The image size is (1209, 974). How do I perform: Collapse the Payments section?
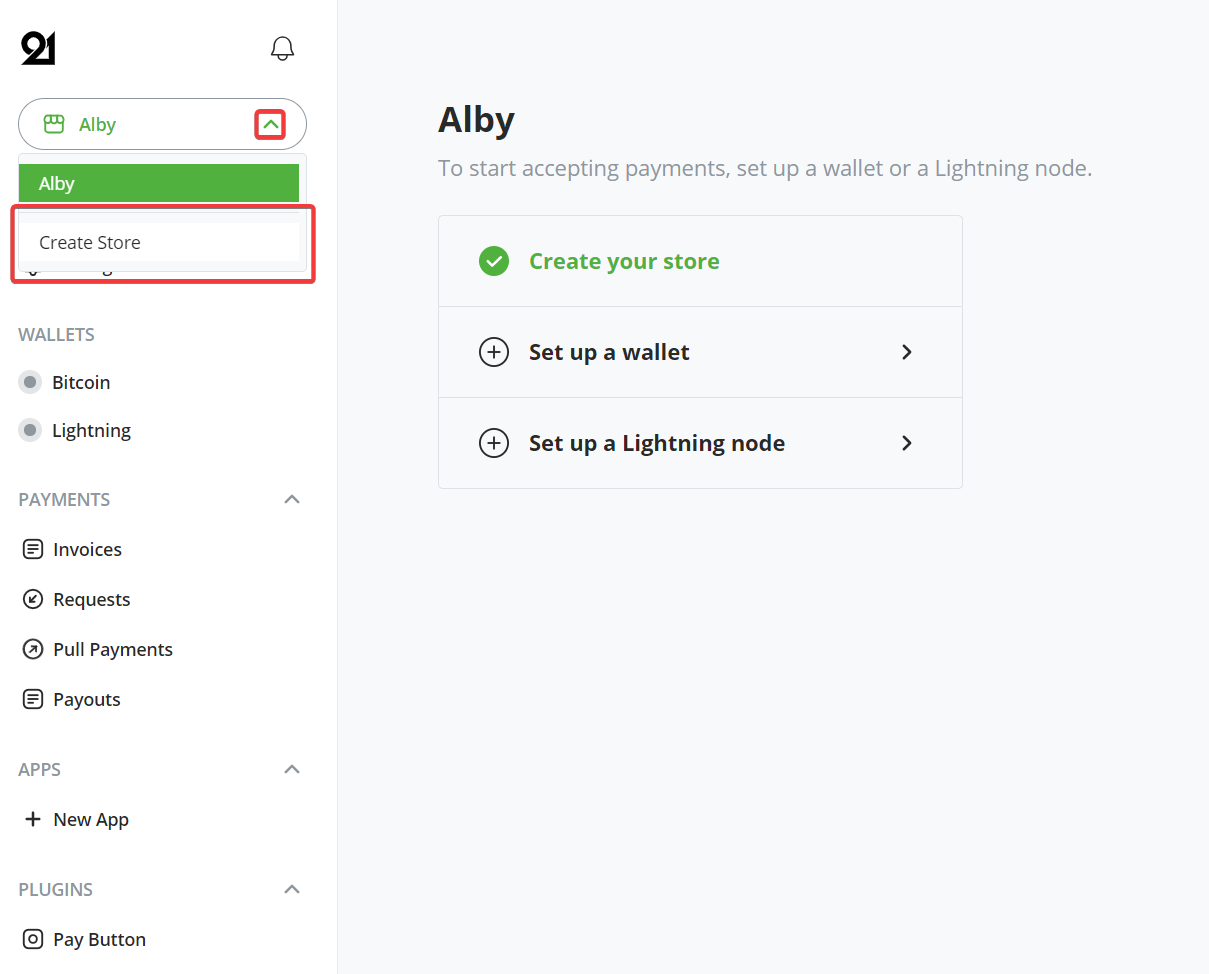[x=292, y=499]
